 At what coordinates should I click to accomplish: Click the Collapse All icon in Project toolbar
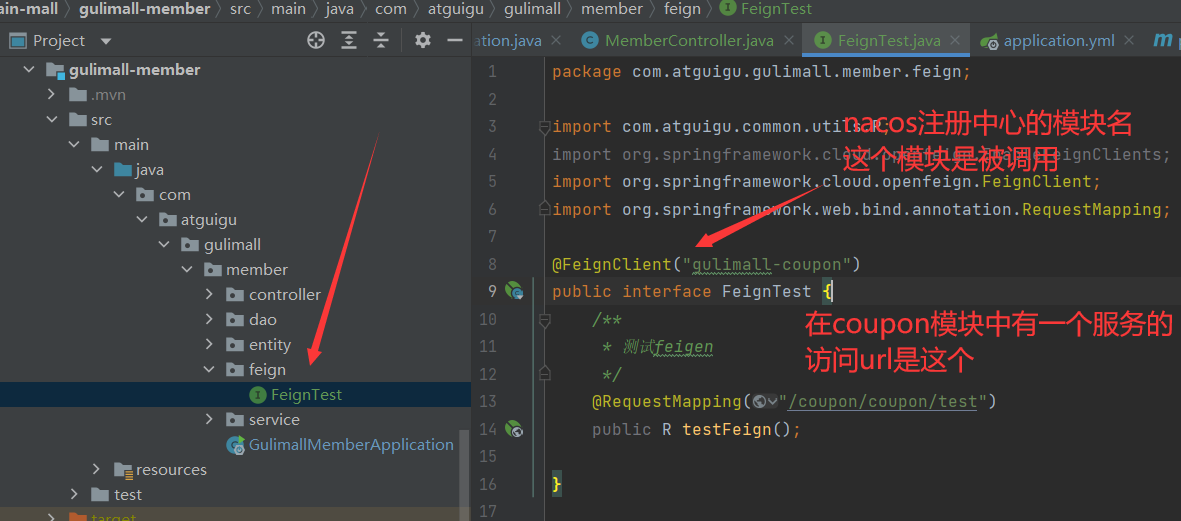coord(382,41)
